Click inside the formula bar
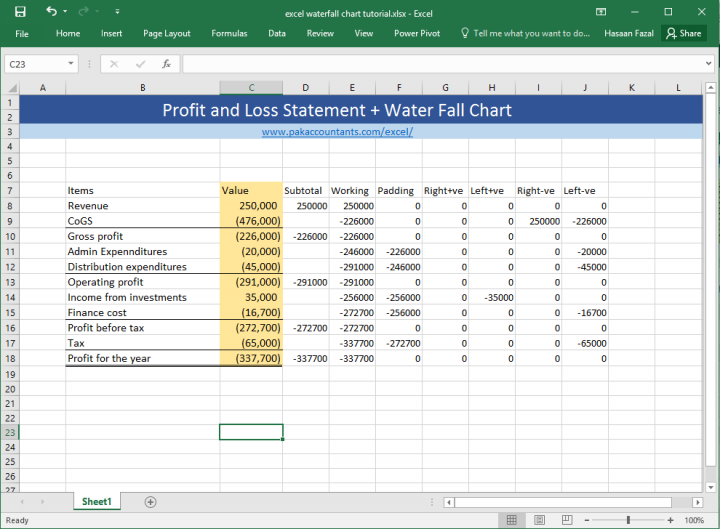 443,64
